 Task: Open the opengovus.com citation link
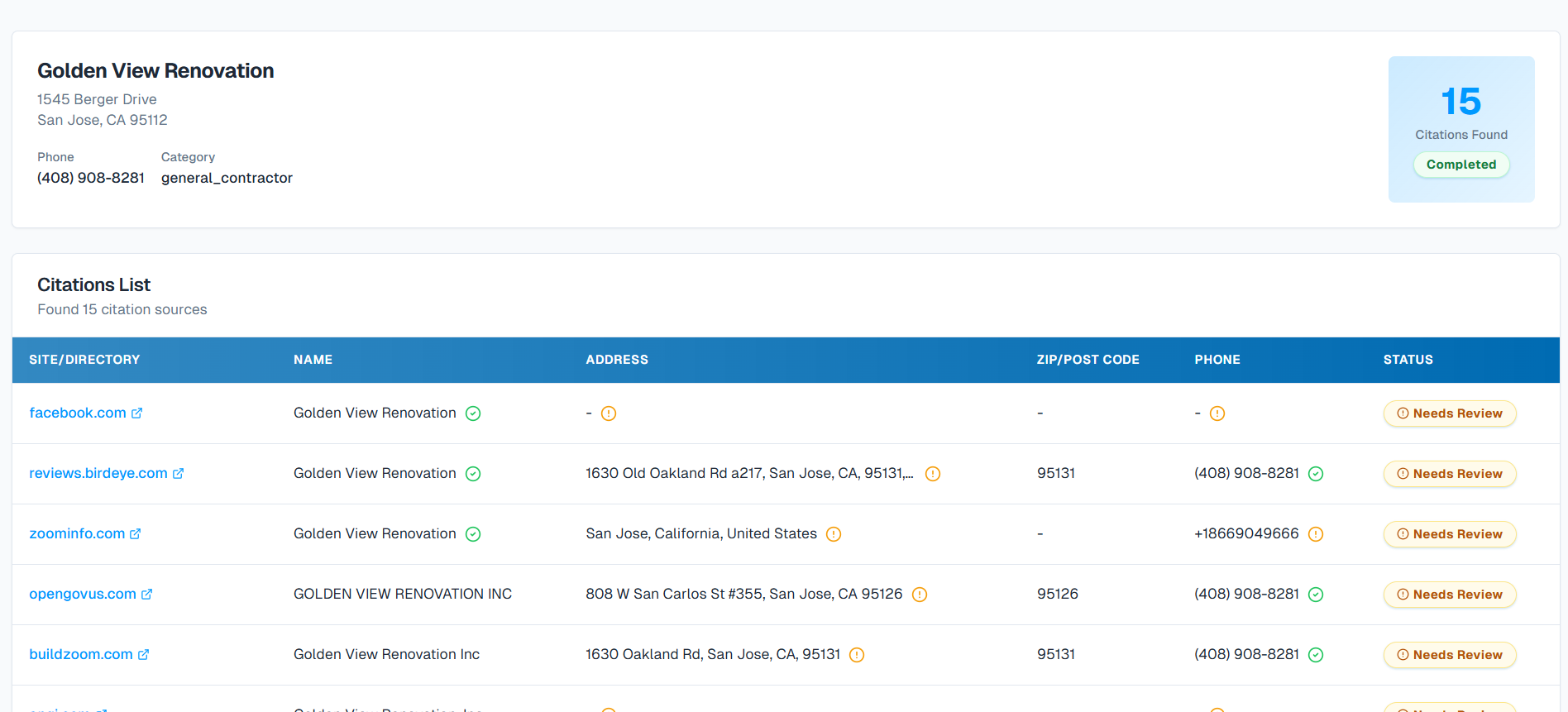[82, 594]
